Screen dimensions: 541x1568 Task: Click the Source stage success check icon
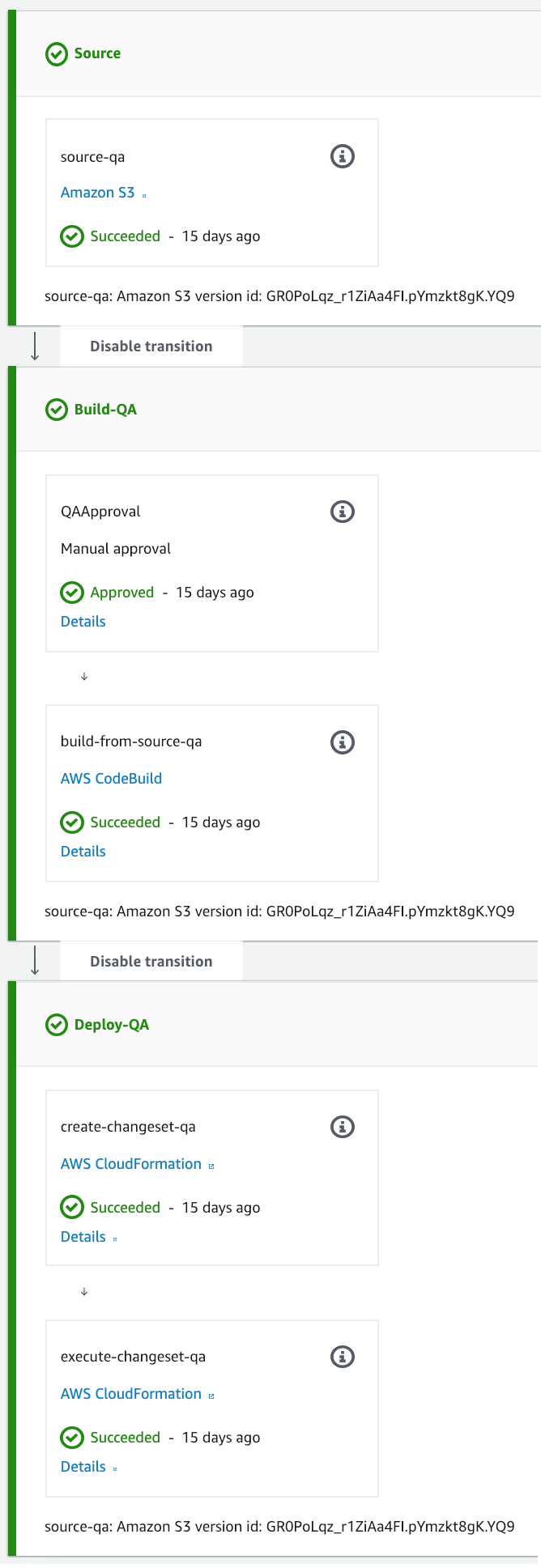[57, 53]
